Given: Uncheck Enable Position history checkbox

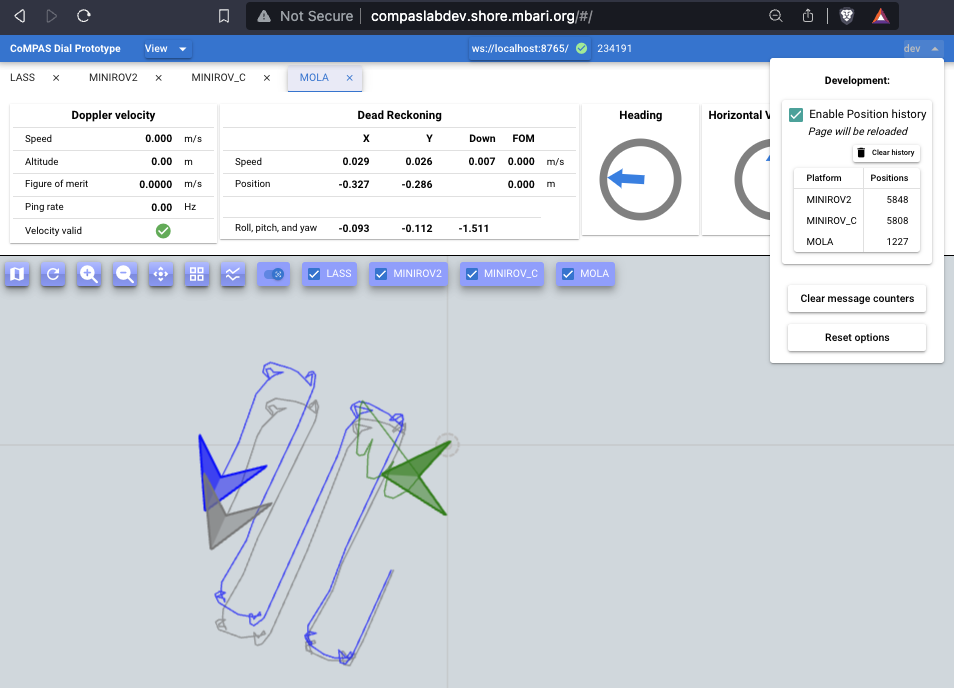Looking at the screenshot, I should [796, 115].
